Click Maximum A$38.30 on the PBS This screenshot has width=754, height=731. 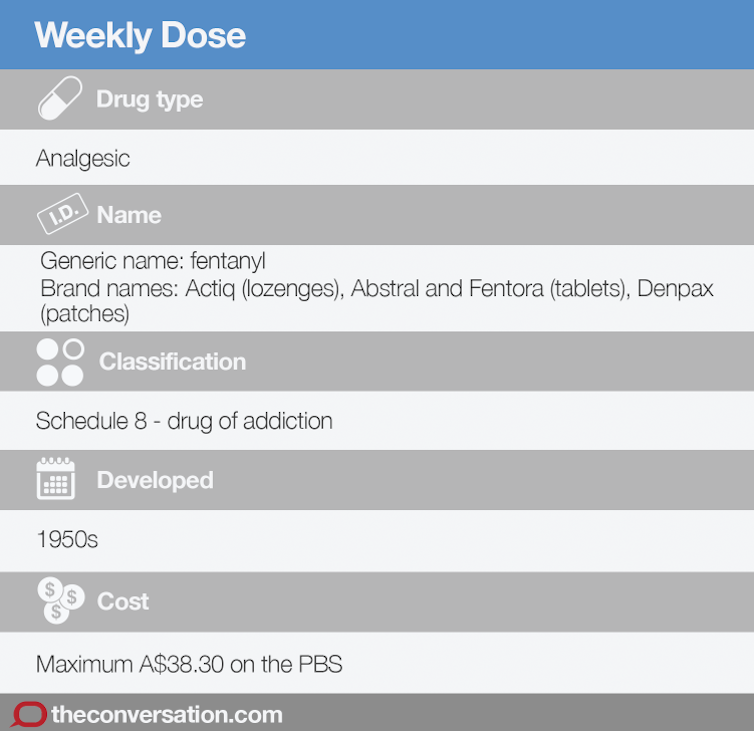point(189,664)
